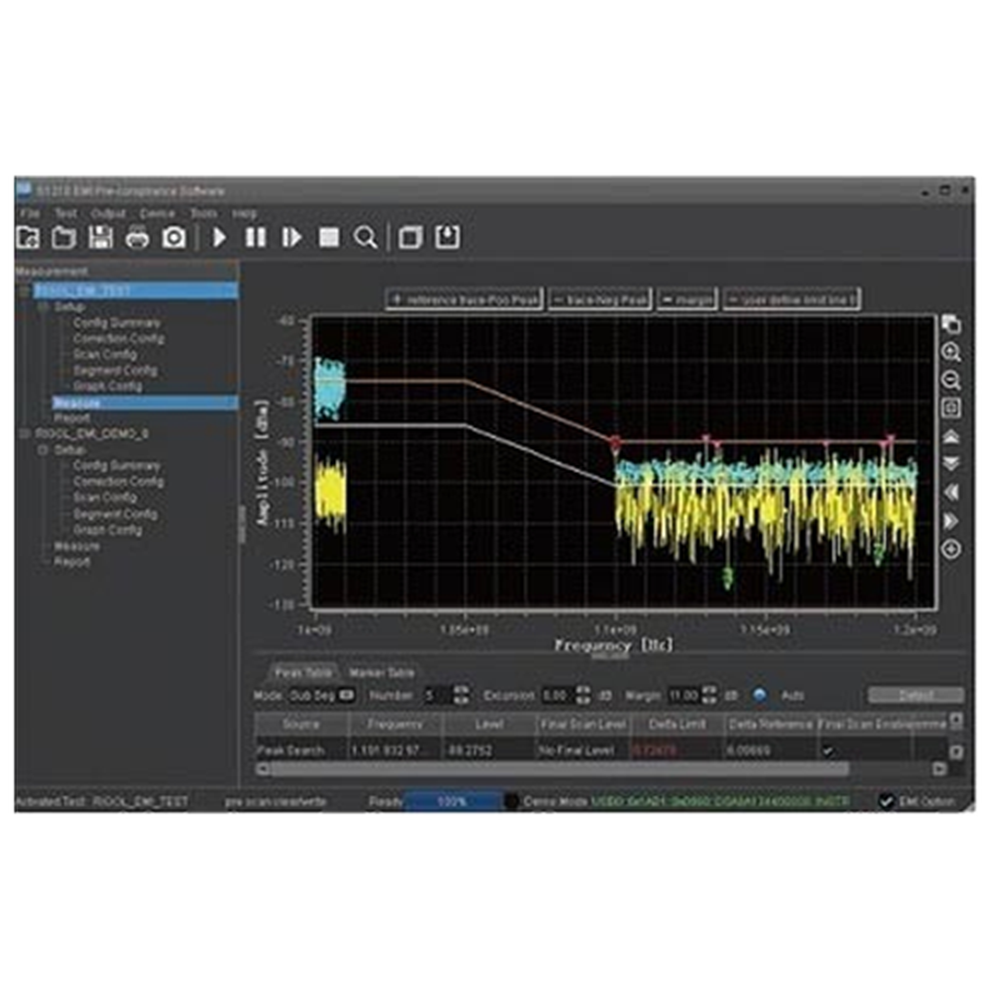Image resolution: width=1000 pixels, height=1000 pixels.
Task: Collapse the Setup node under RIGOL_EMI_DEMO_0
Action: (x=43, y=450)
